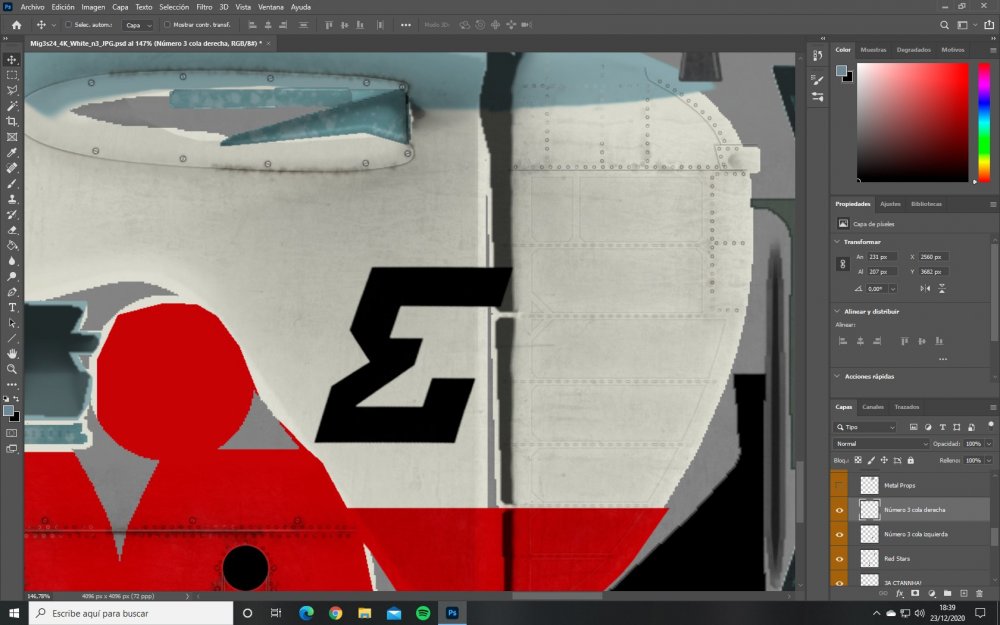Open the Imagen menu

pos(93,7)
